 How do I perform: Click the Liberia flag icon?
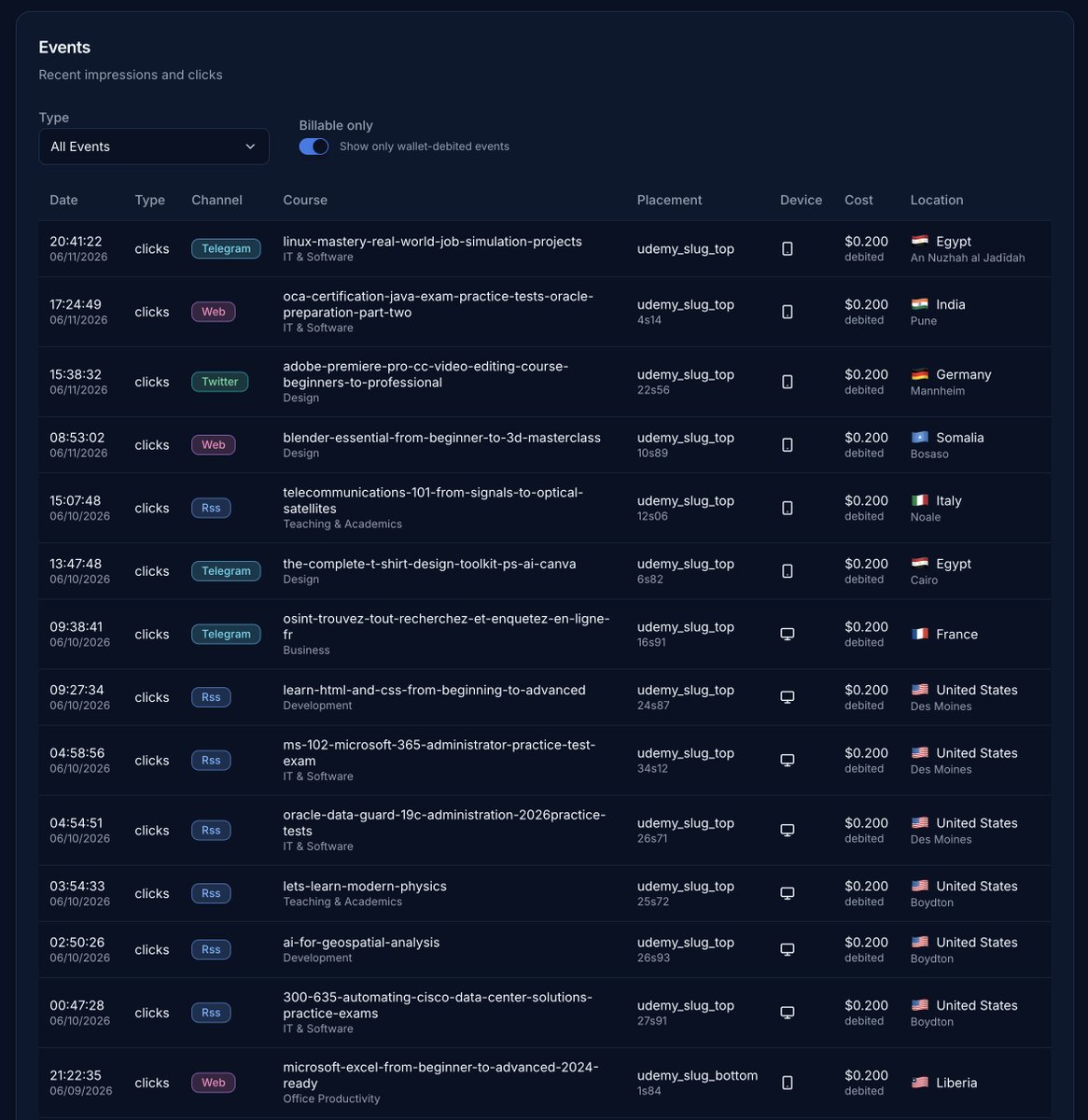(920, 1083)
